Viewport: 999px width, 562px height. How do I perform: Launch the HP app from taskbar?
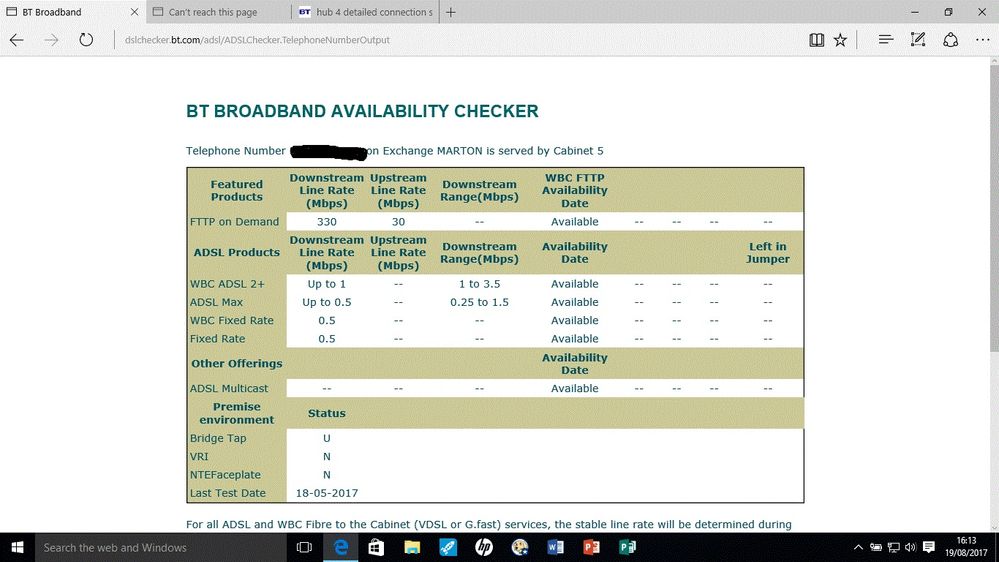point(484,547)
